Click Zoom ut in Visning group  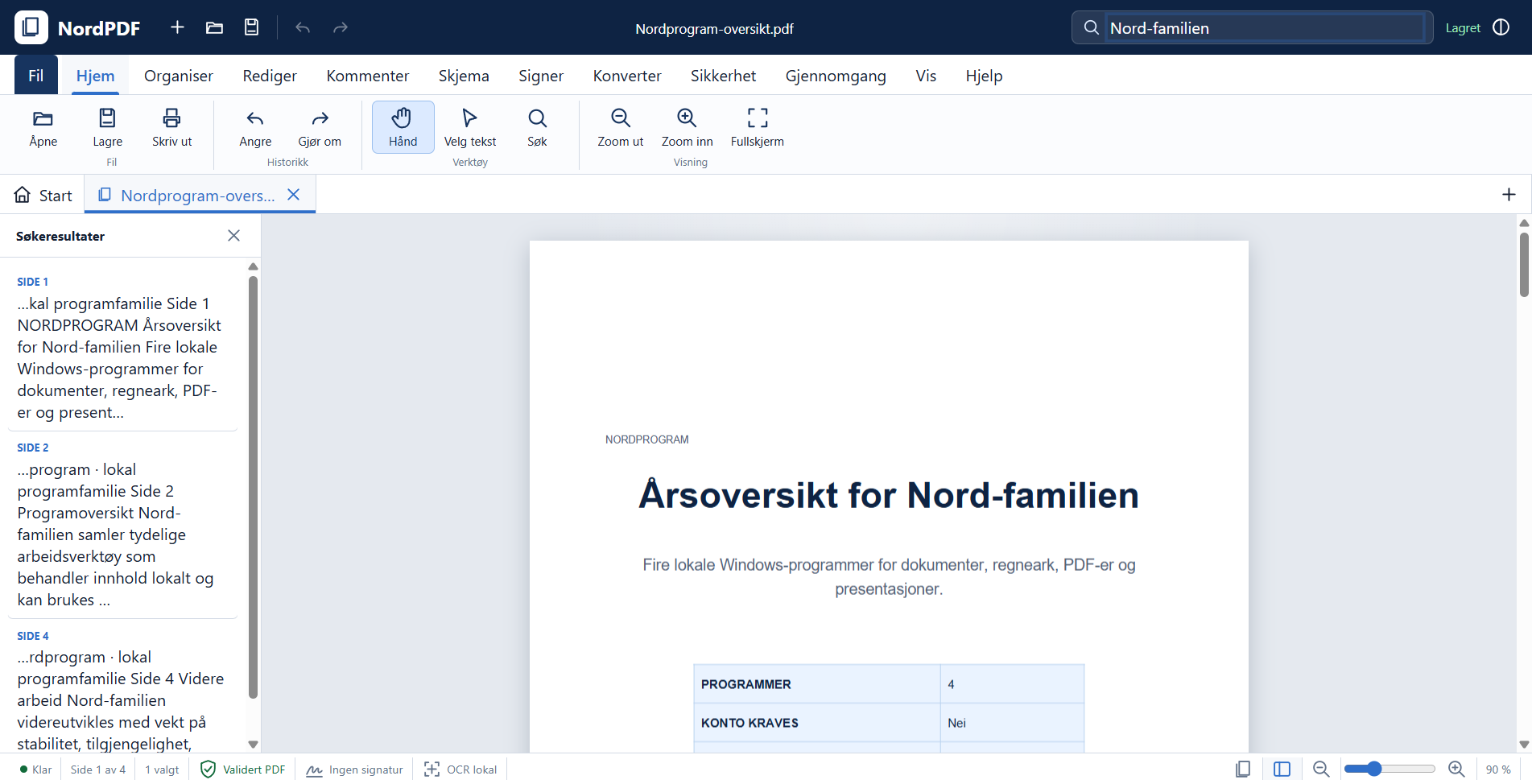pos(621,128)
